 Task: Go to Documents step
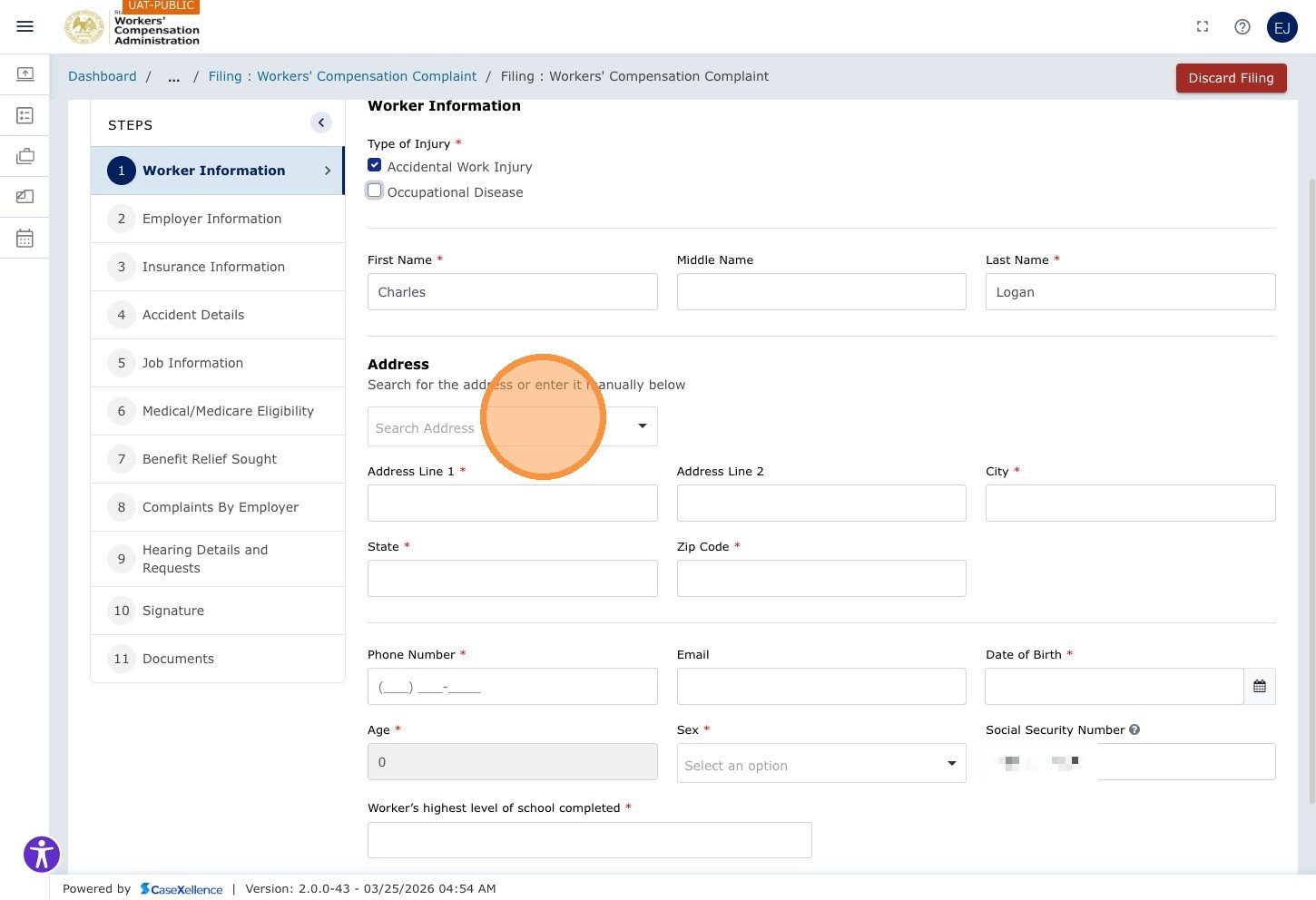(x=218, y=659)
